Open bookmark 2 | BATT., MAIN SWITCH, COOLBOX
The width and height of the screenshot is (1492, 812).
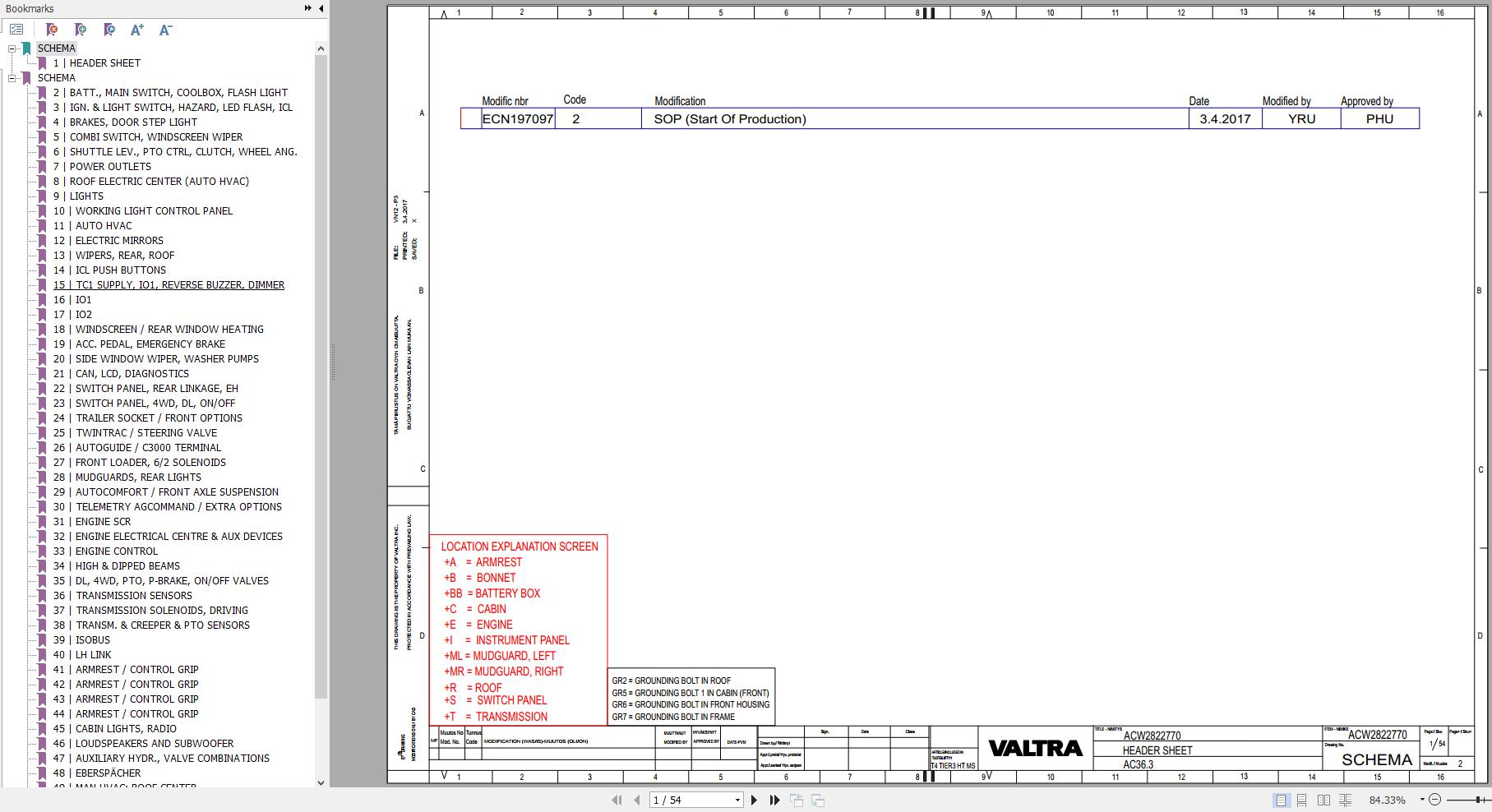[170, 93]
